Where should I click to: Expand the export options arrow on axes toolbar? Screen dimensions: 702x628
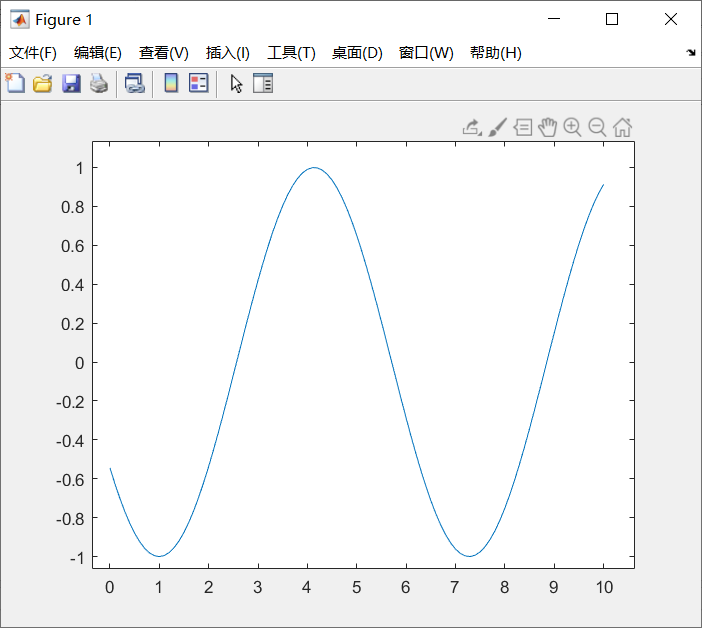[x=480, y=133]
